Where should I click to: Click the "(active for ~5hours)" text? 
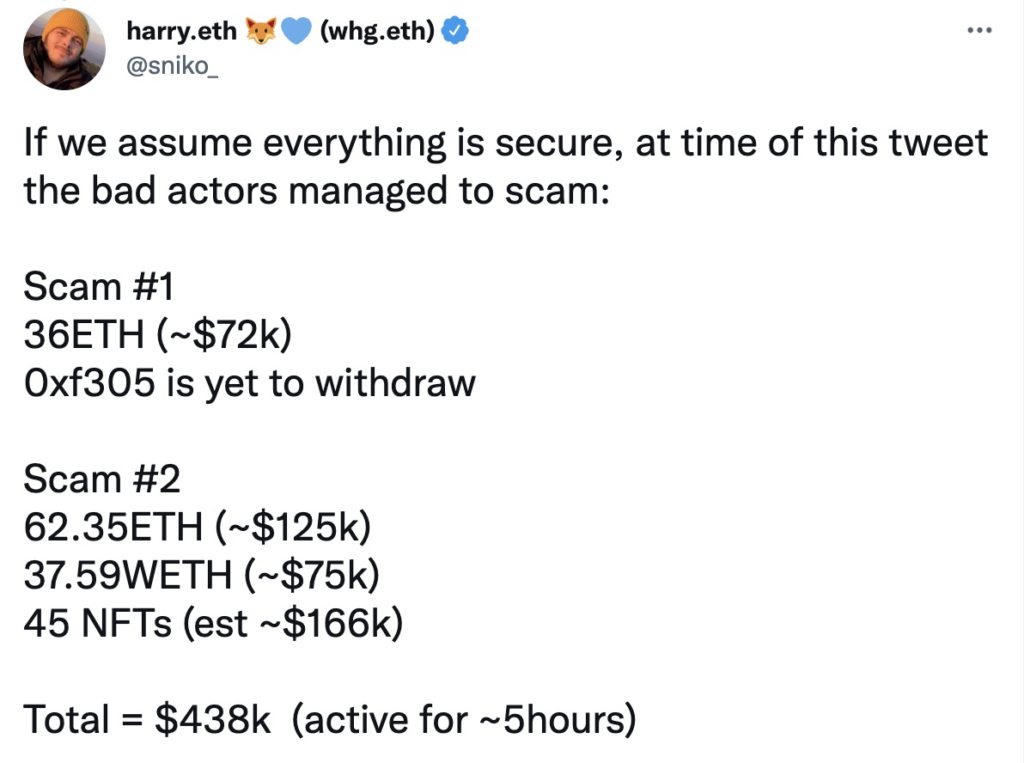[464, 720]
